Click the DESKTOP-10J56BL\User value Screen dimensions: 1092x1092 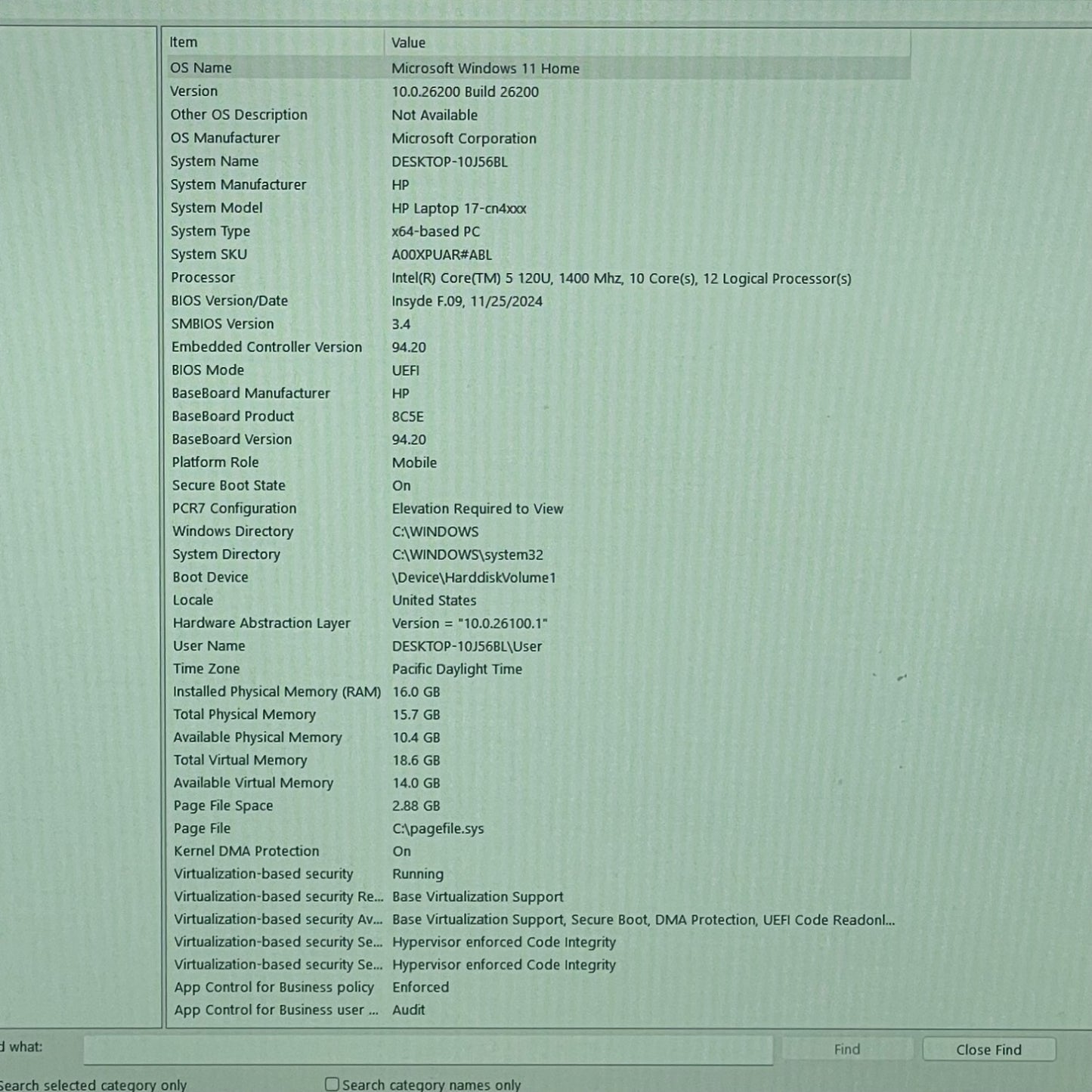click(x=467, y=646)
